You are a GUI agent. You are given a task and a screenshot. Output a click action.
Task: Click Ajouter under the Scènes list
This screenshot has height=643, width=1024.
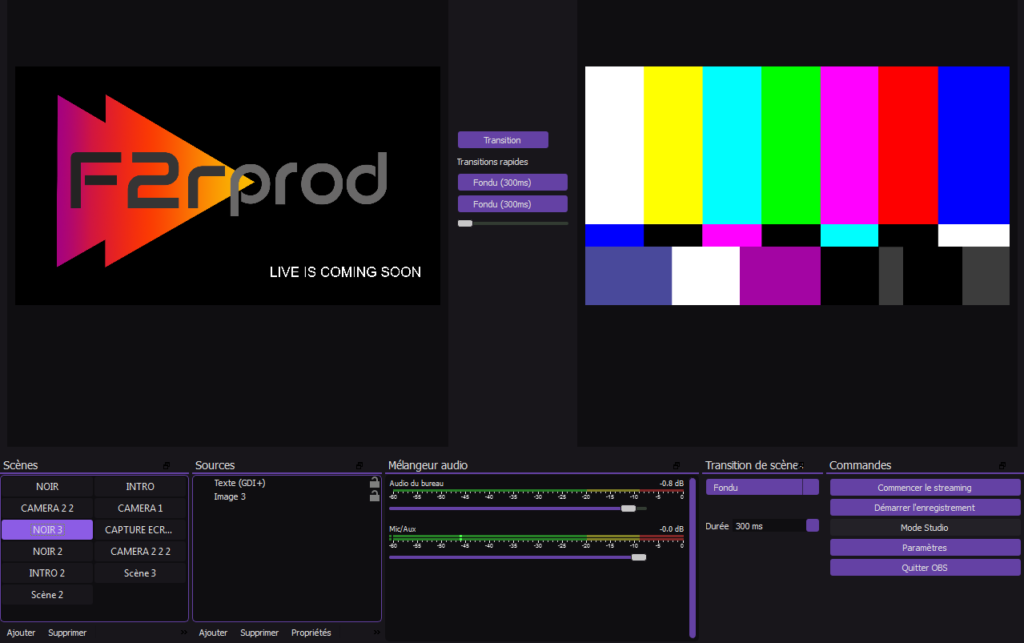tap(21, 633)
